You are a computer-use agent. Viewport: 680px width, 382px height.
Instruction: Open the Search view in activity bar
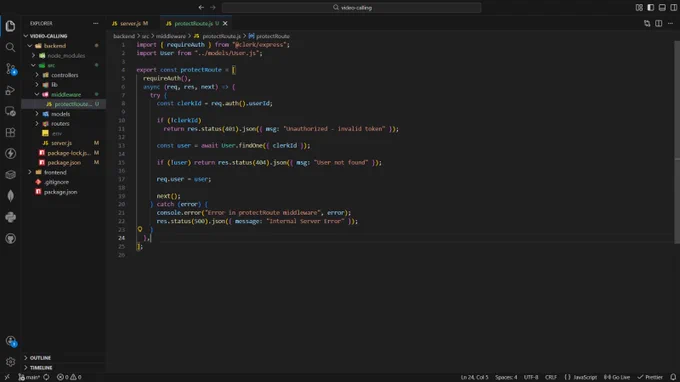[x=10, y=47]
